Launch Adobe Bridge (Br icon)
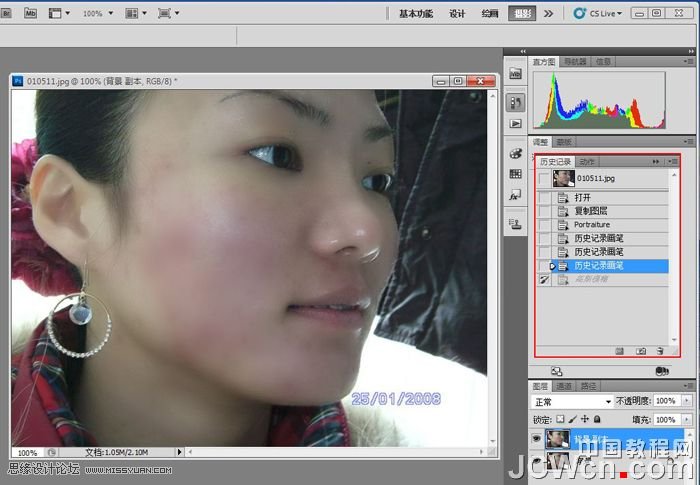The height and width of the screenshot is (485, 700). click(x=5, y=13)
